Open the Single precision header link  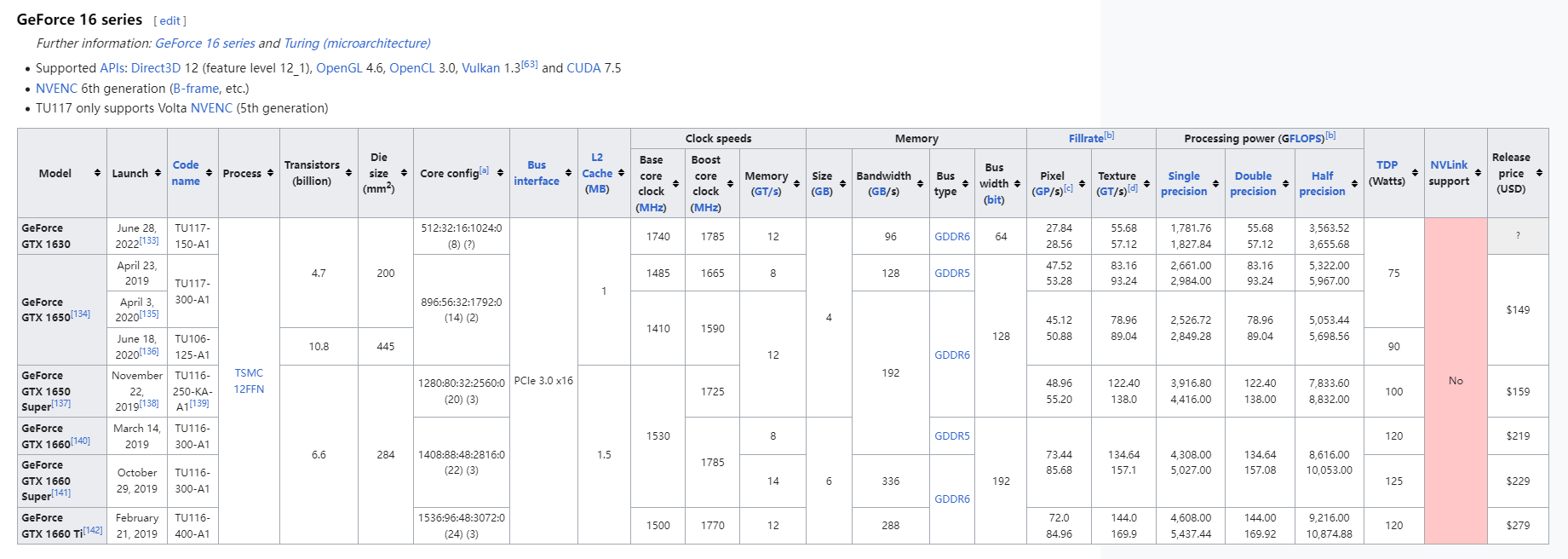coord(1184,184)
